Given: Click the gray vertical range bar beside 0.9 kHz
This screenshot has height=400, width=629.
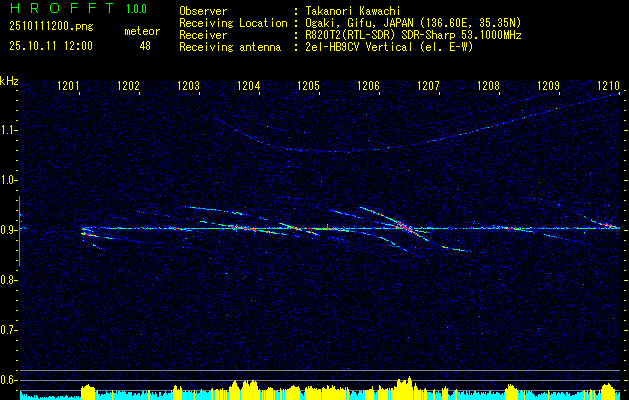Looking at the screenshot, I should tap(19, 231).
